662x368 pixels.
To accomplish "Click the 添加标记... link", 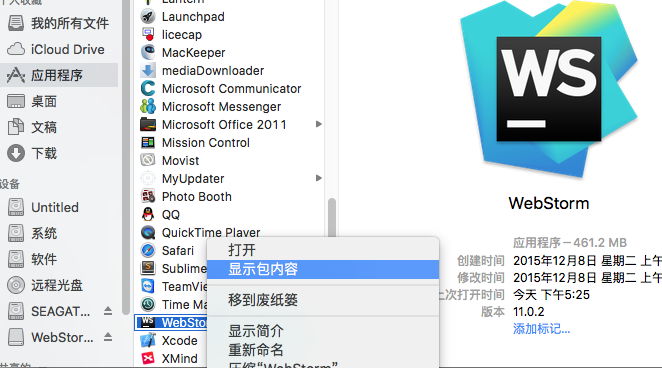I will coord(542,328).
